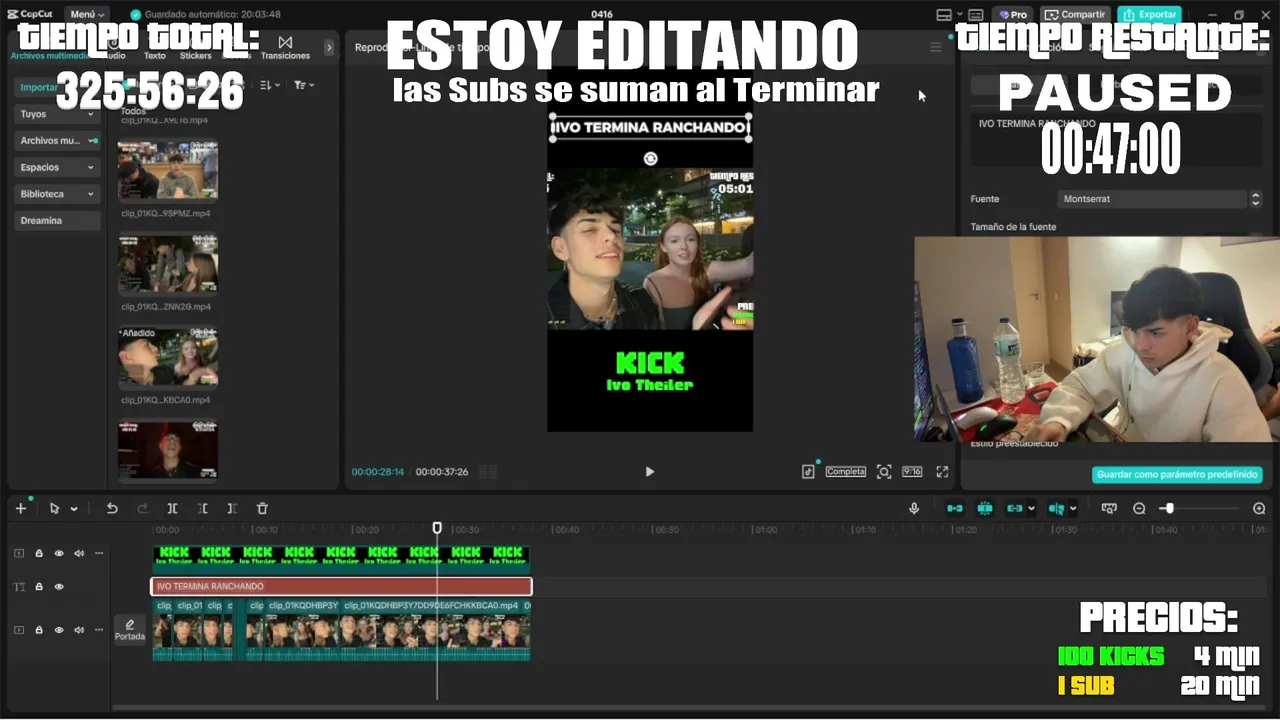
Task: Expand the preview axis dropdown arrow
Action: (1073, 509)
